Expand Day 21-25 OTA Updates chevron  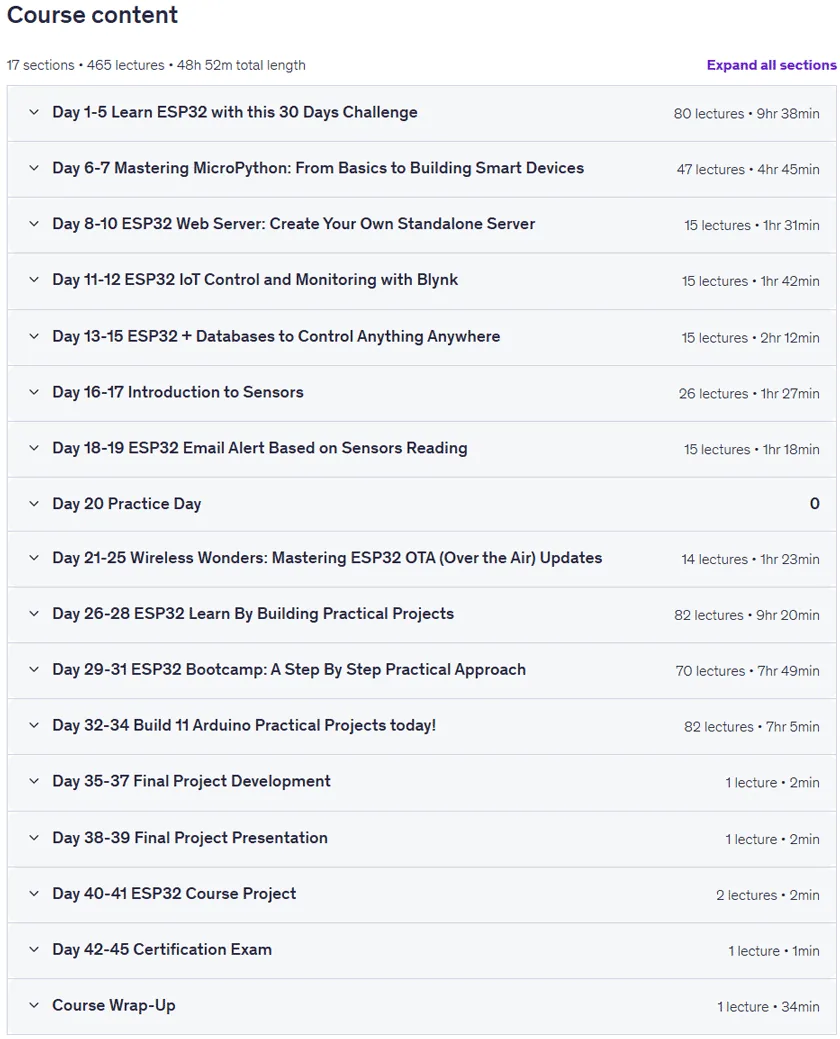tap(34, 558)
